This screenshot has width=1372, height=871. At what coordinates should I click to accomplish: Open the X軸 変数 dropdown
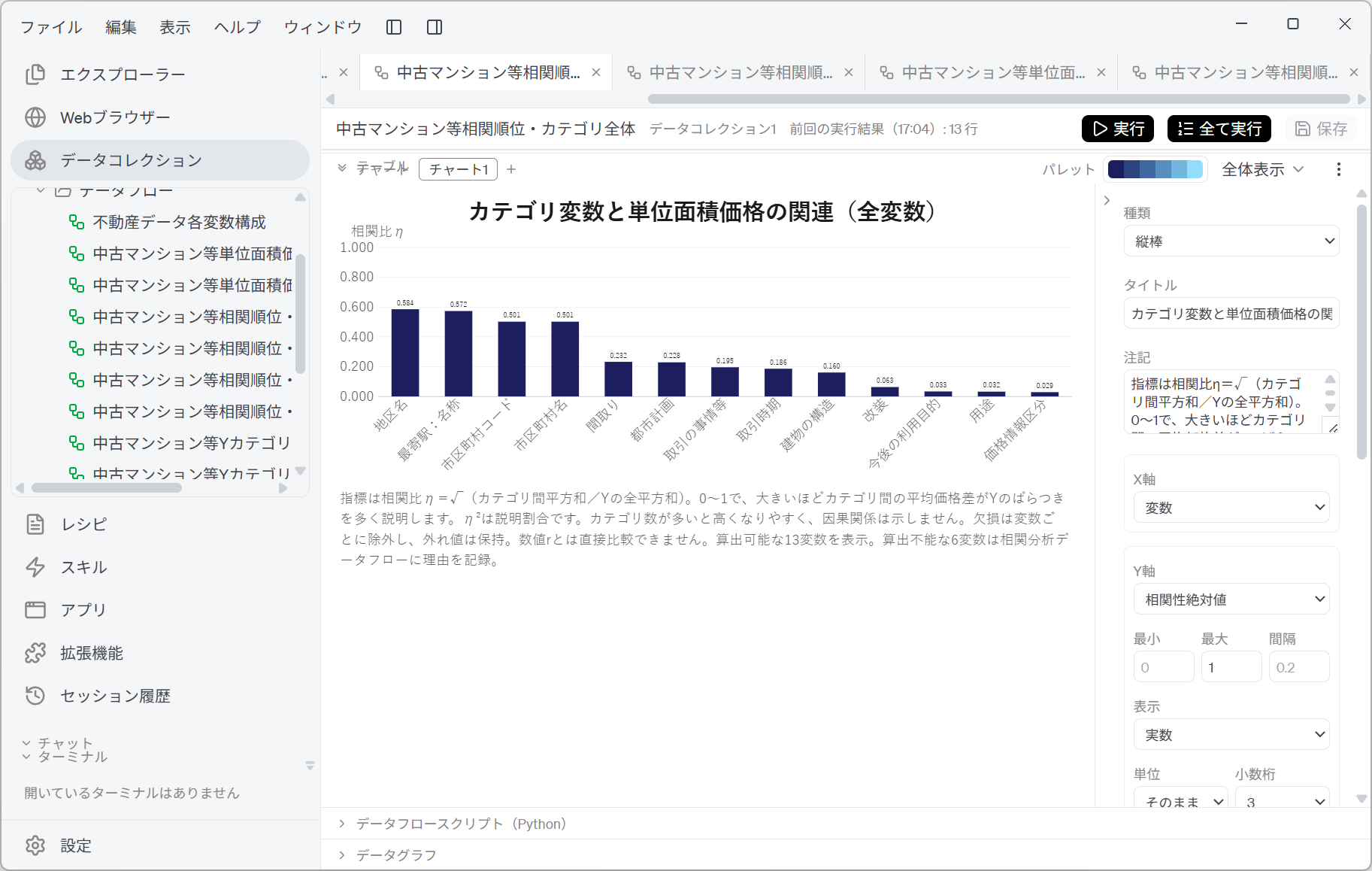coord(1231,508)
